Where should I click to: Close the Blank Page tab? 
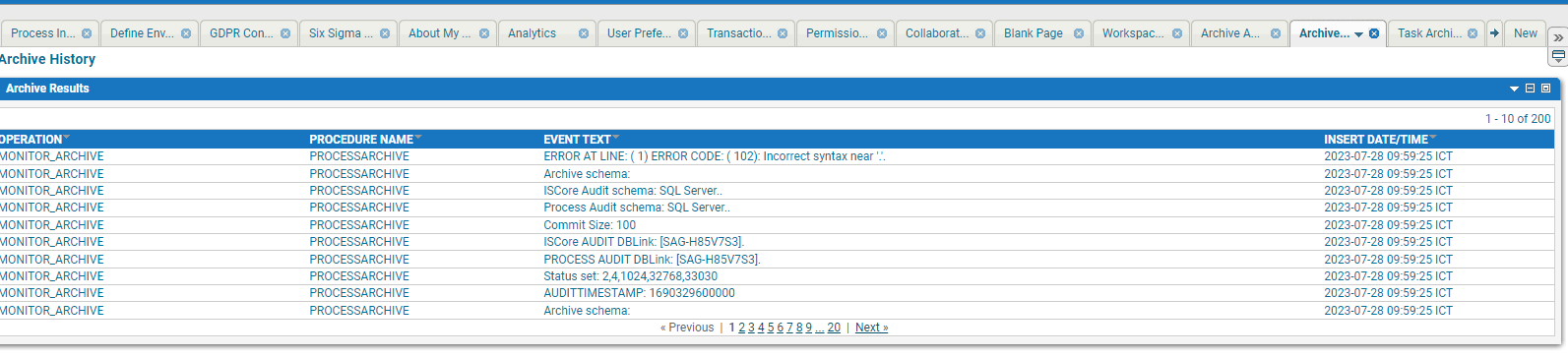point(1079,33)
